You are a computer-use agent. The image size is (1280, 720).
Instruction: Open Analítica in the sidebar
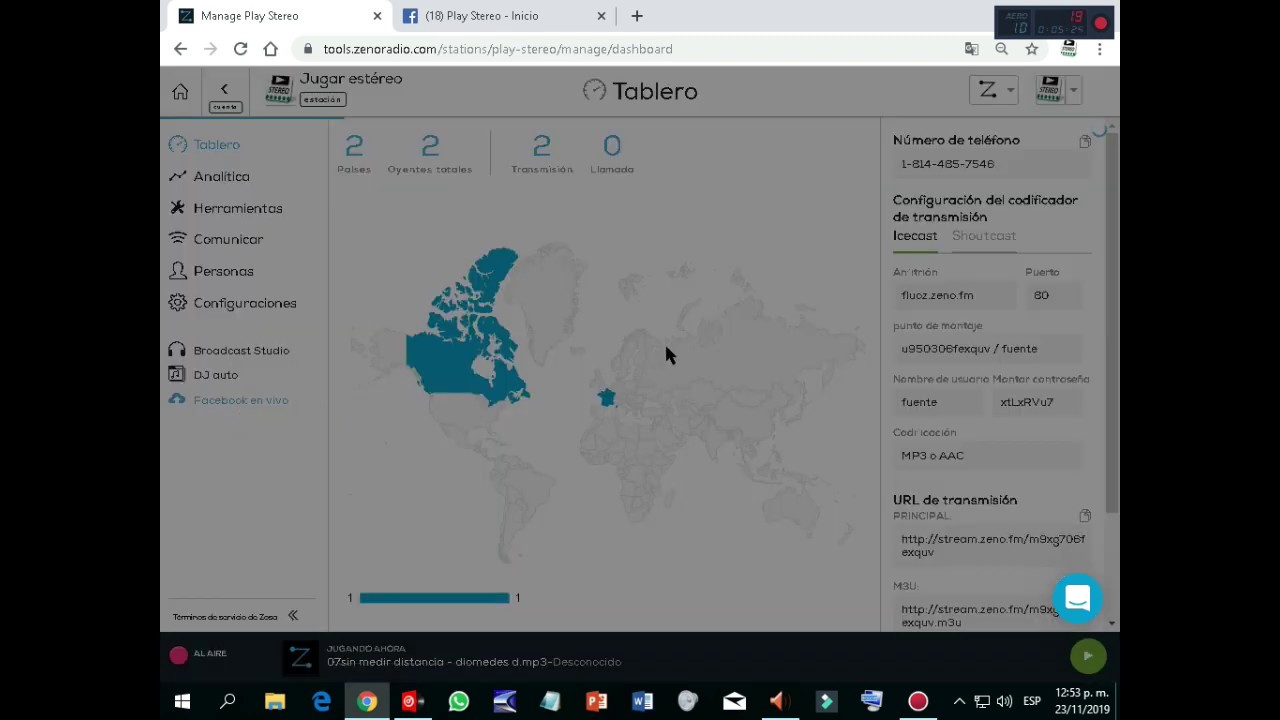[x=209, y=176]
